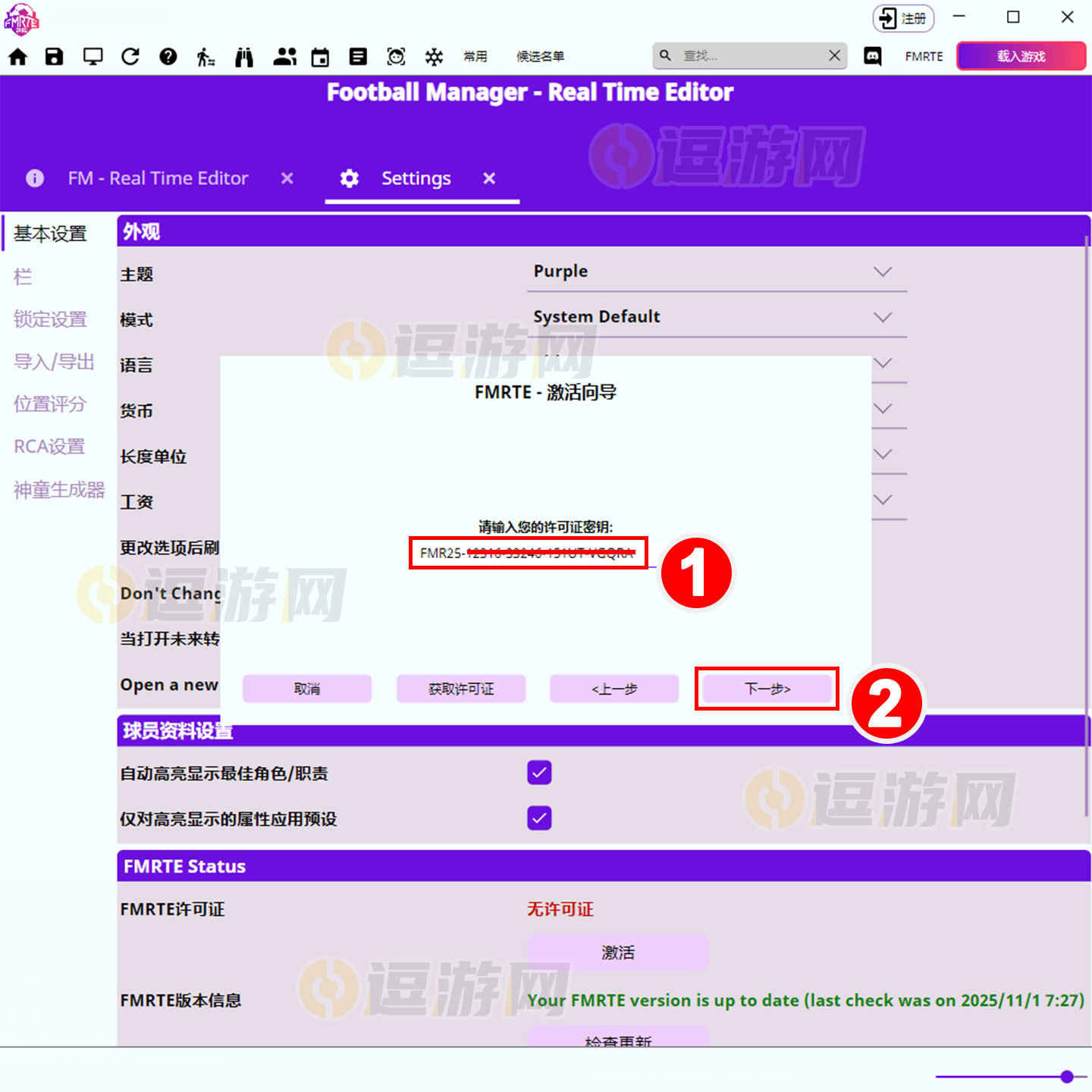Click the 检查更新 button
This screenshot has width=1092, height=1092.
point(618,1037)
